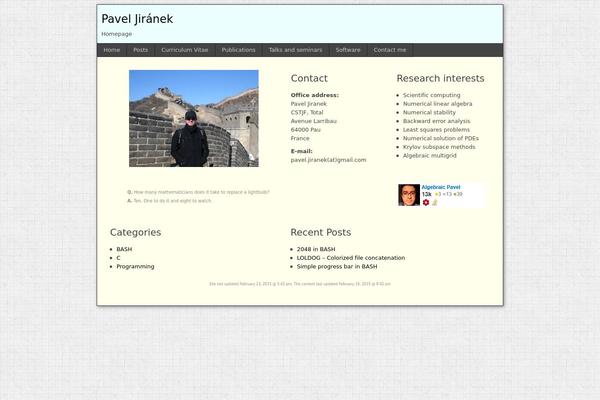Click the Categories heading
Screen dimensions: 600x400
pos(135,233)
